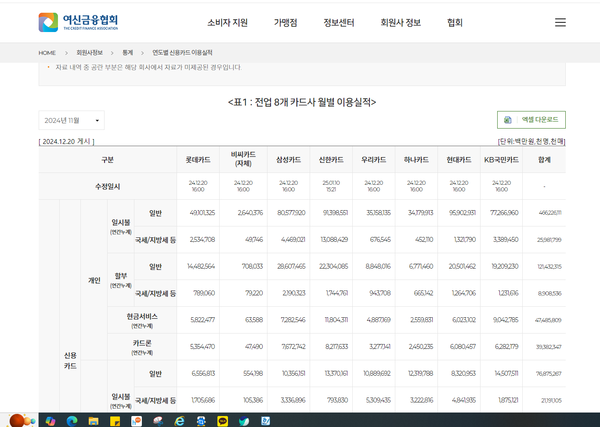This screenshot has width=600, height=427.
Task: Click the 삼성카드 column header
Action: [x=289, y=160]
